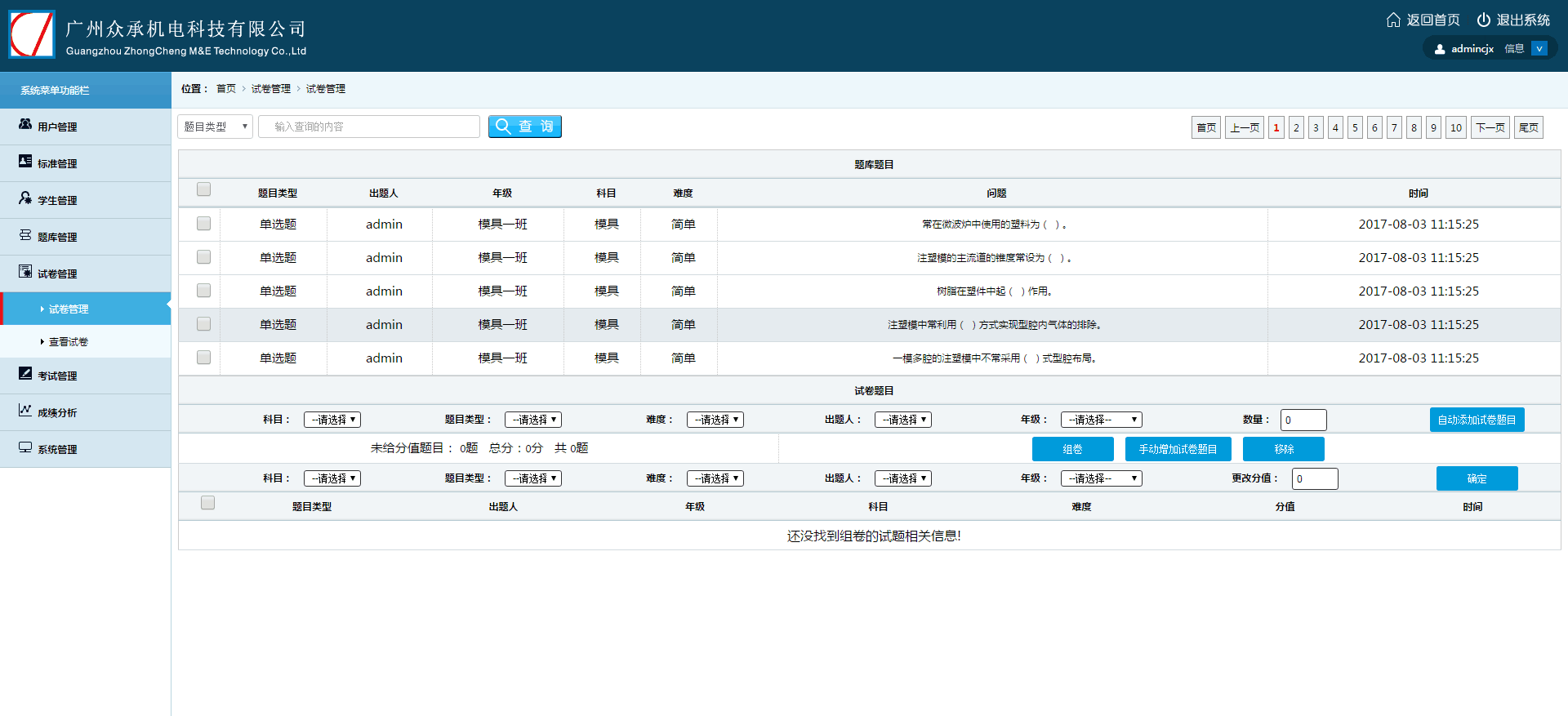
Task: Open upper 题目类型 dropdown in 试卷题目
Action: [533, 420]
